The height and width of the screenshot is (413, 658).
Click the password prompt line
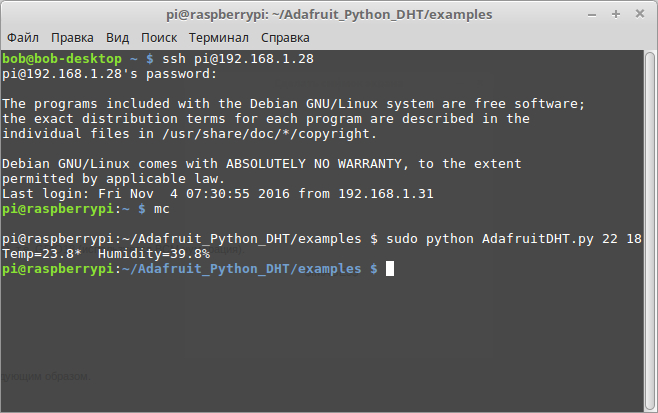110,74
